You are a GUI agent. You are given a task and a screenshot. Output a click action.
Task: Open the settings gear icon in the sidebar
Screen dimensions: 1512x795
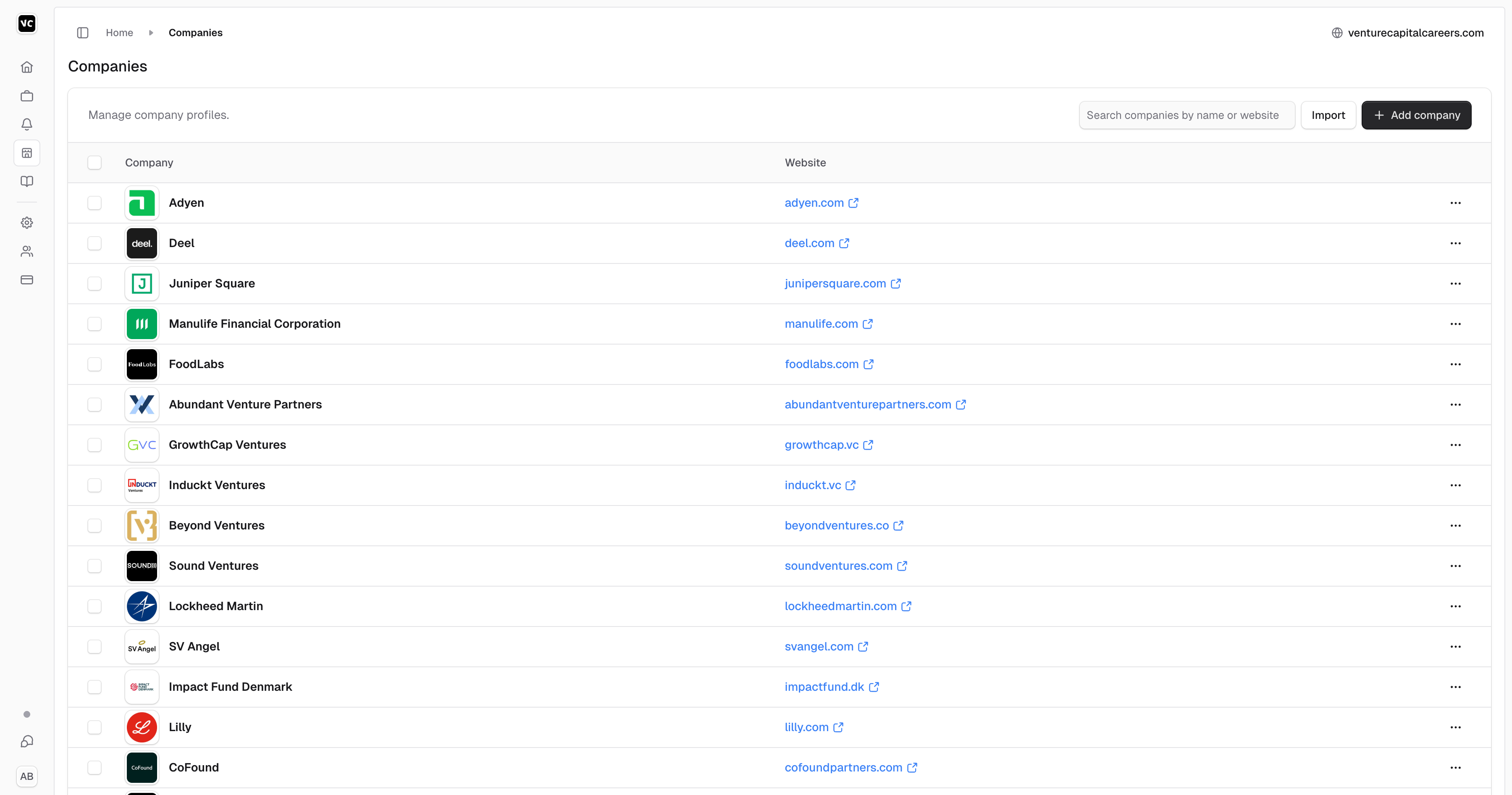pyautogui.click(x=26, y=223)
